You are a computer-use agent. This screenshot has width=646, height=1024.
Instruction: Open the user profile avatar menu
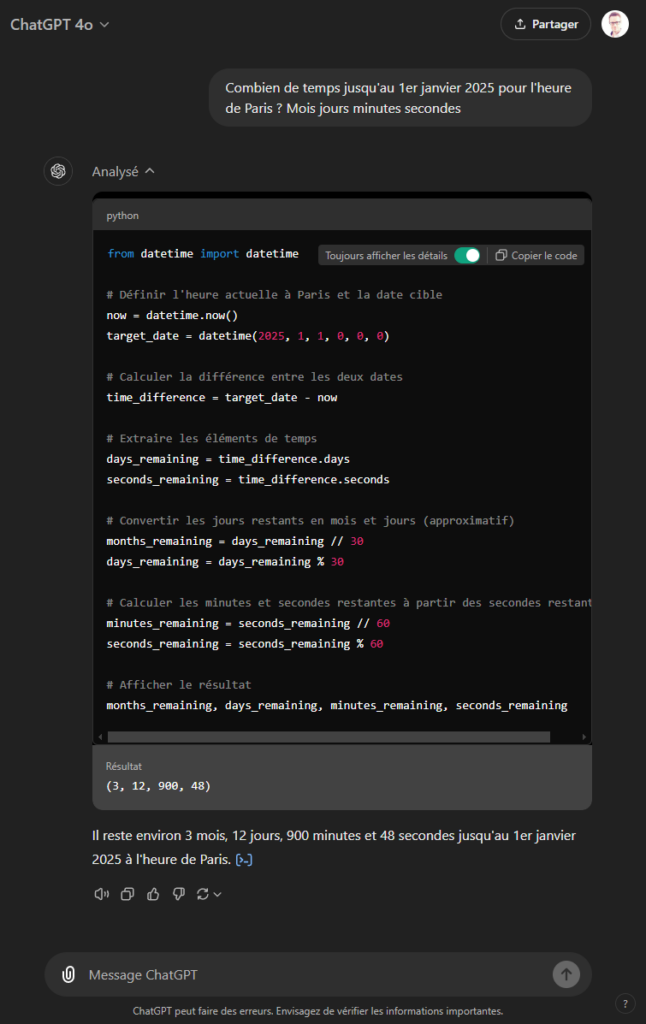615,24
